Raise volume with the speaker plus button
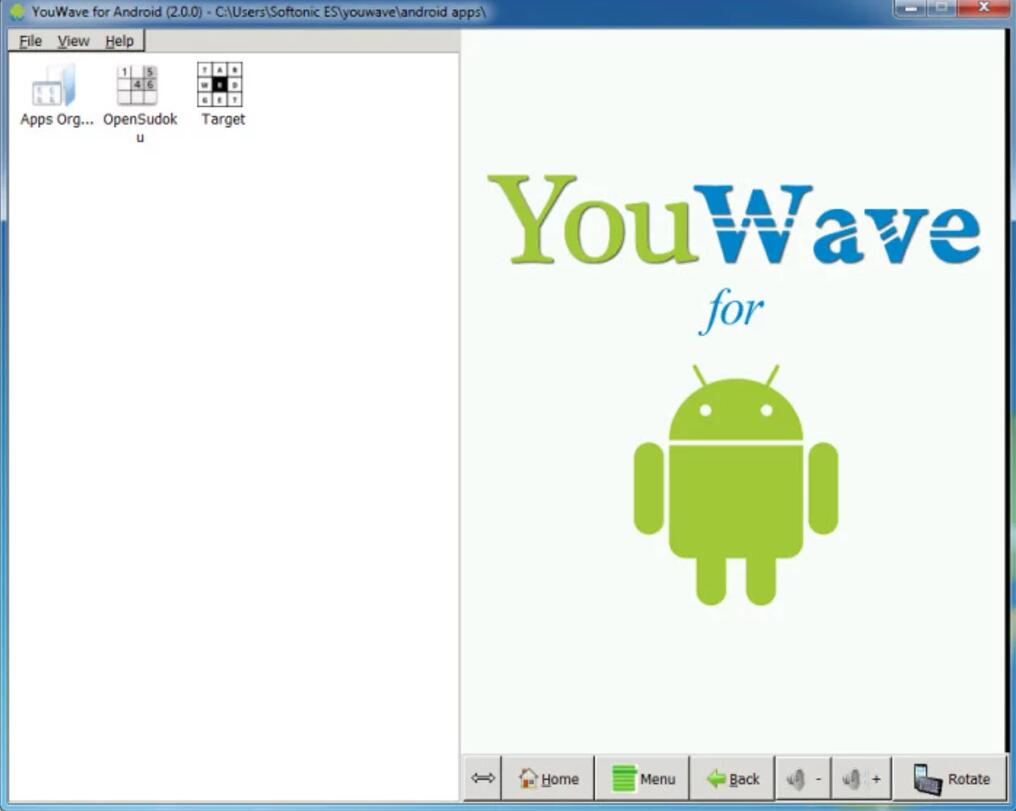Image resolution: width=1016 pixels, height=811 pixels. [862, 778]
